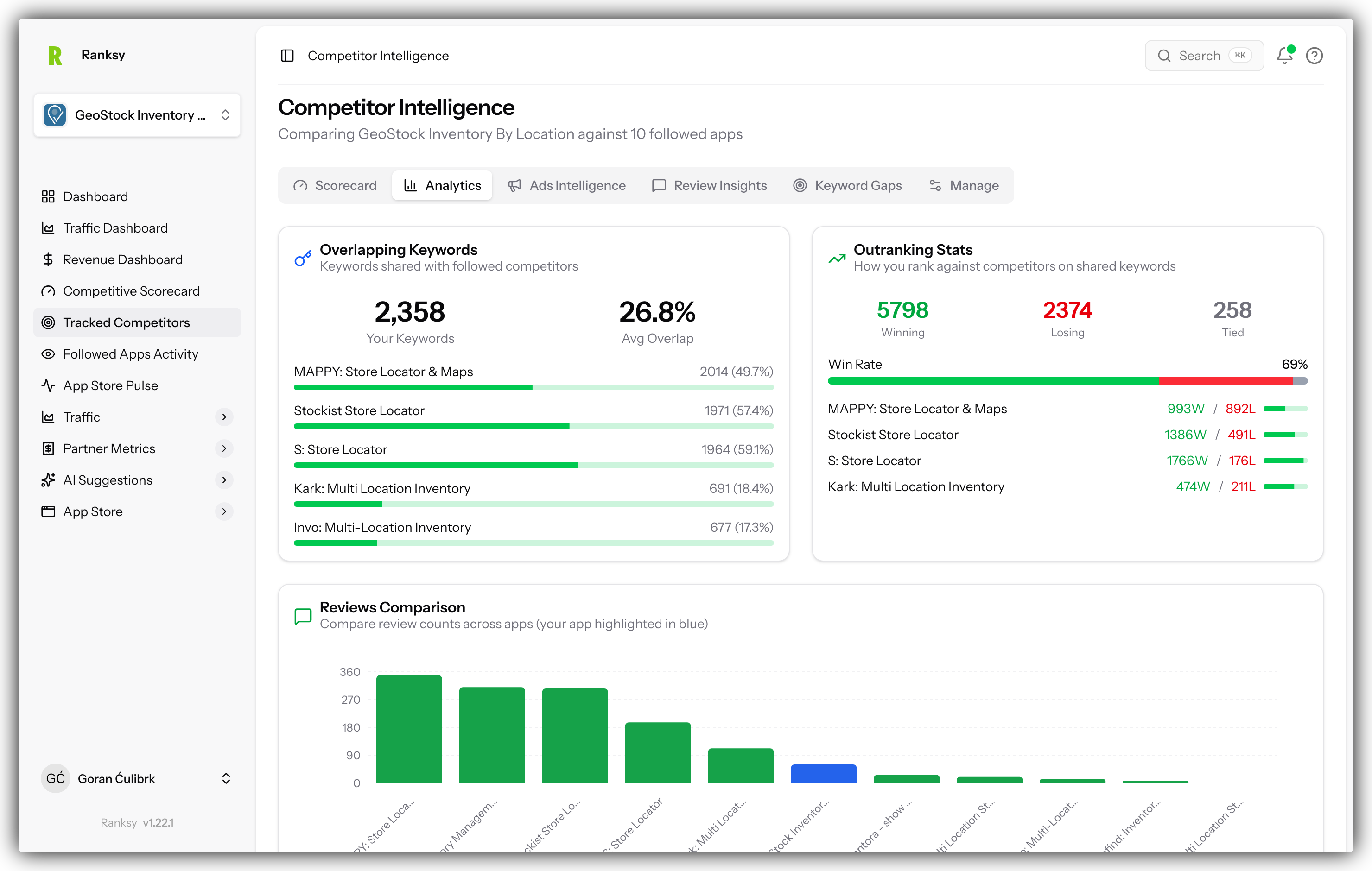Screen dimensions: 1372x871
Task: Click the Competitive Scorecard gauge icon
Action: [48, 291]
